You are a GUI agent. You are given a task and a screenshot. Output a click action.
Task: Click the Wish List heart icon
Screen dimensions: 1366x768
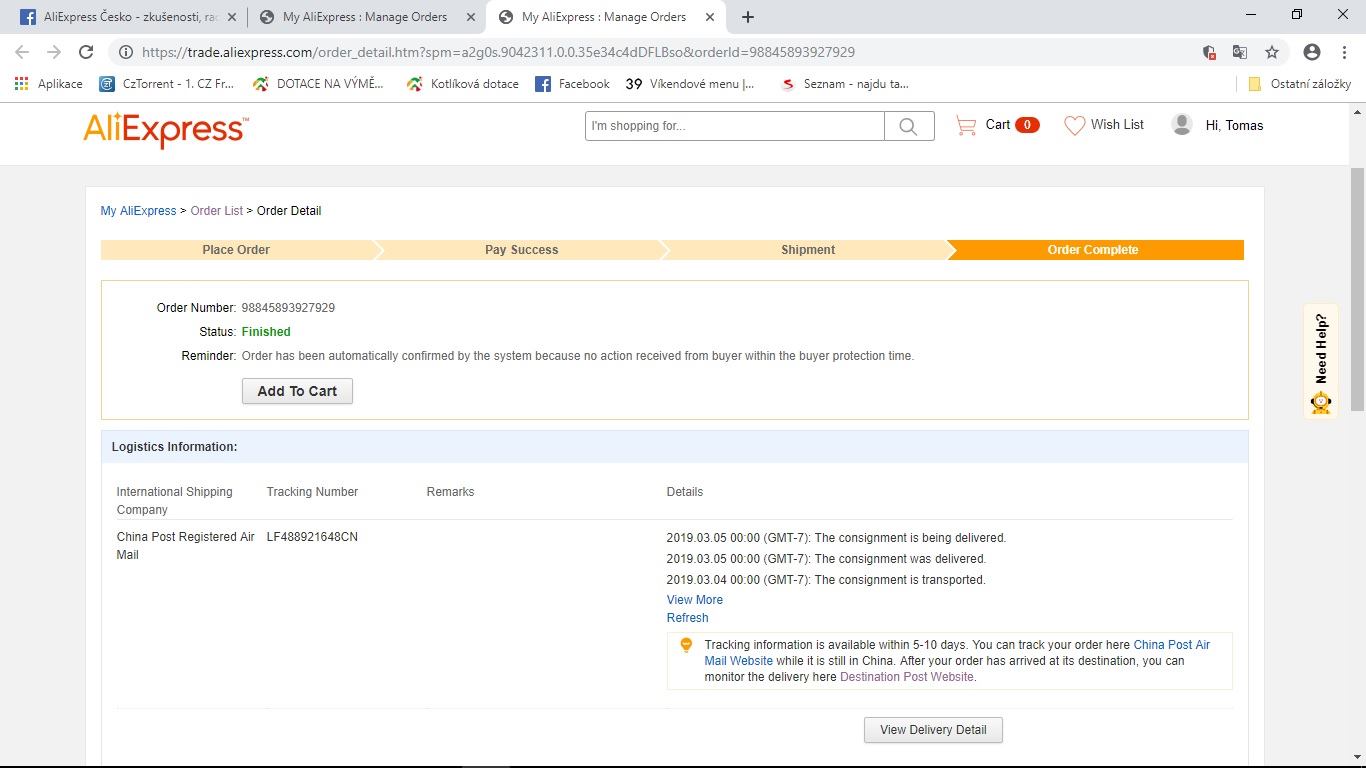pyautogui.click(x=1074, y=125)
